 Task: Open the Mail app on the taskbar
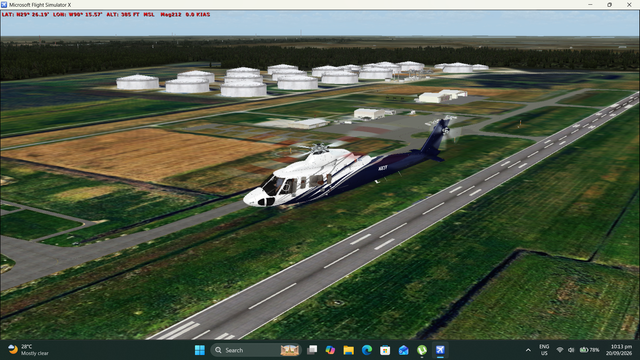[x=403, y=350]
